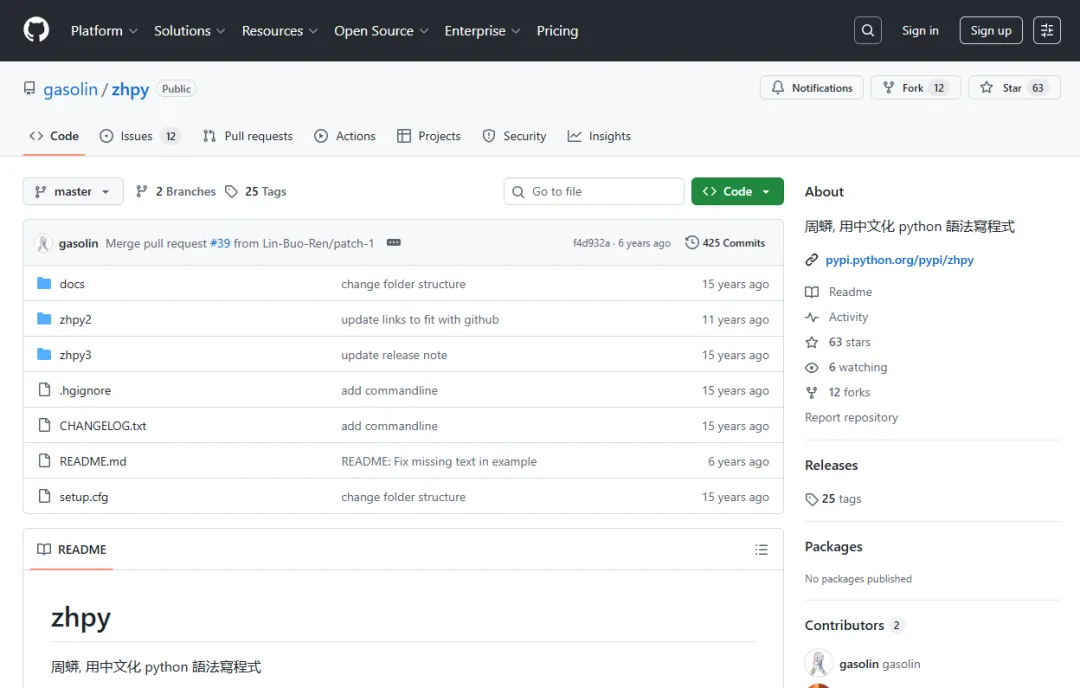Click the tag icon beside 25 tags in Releases
The width and height of the screenshot is (1080, 688).
pyautogui.click(x=812, y=499)
